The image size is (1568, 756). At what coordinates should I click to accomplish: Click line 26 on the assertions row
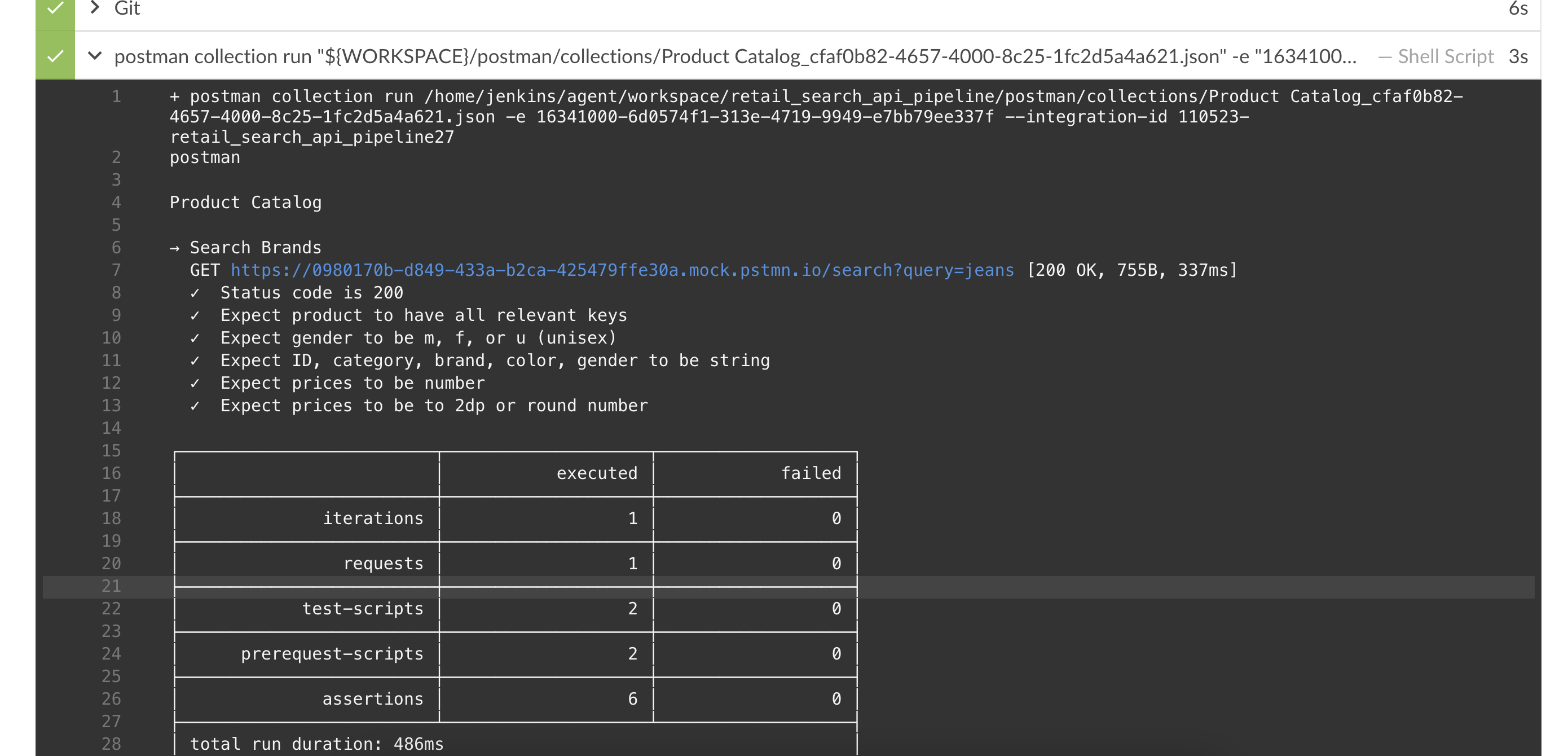click(111, 699)
